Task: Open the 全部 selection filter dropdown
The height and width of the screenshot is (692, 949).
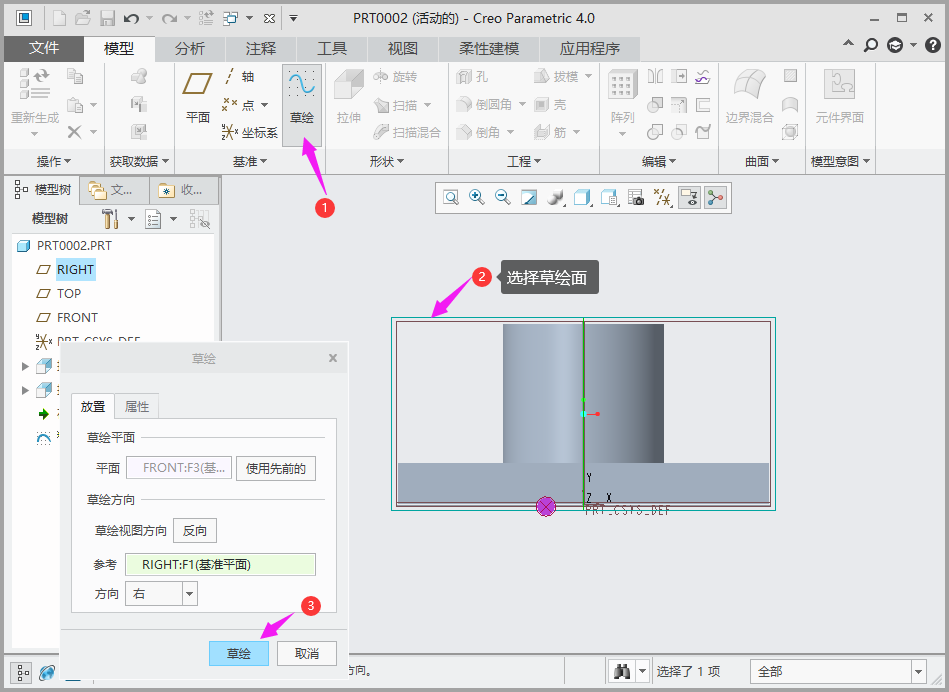Action: [917, 671]
